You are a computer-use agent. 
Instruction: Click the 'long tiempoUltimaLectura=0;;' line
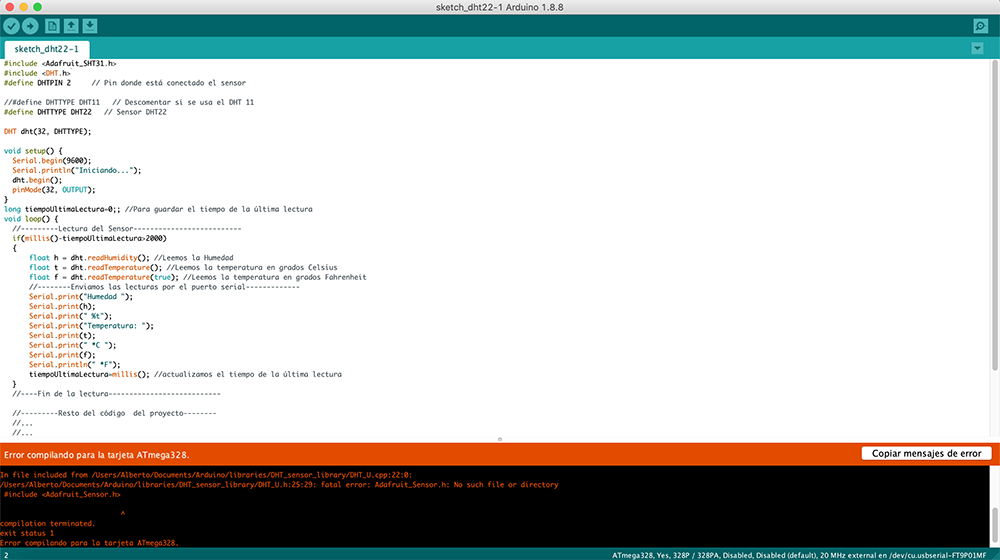(158, 209)
